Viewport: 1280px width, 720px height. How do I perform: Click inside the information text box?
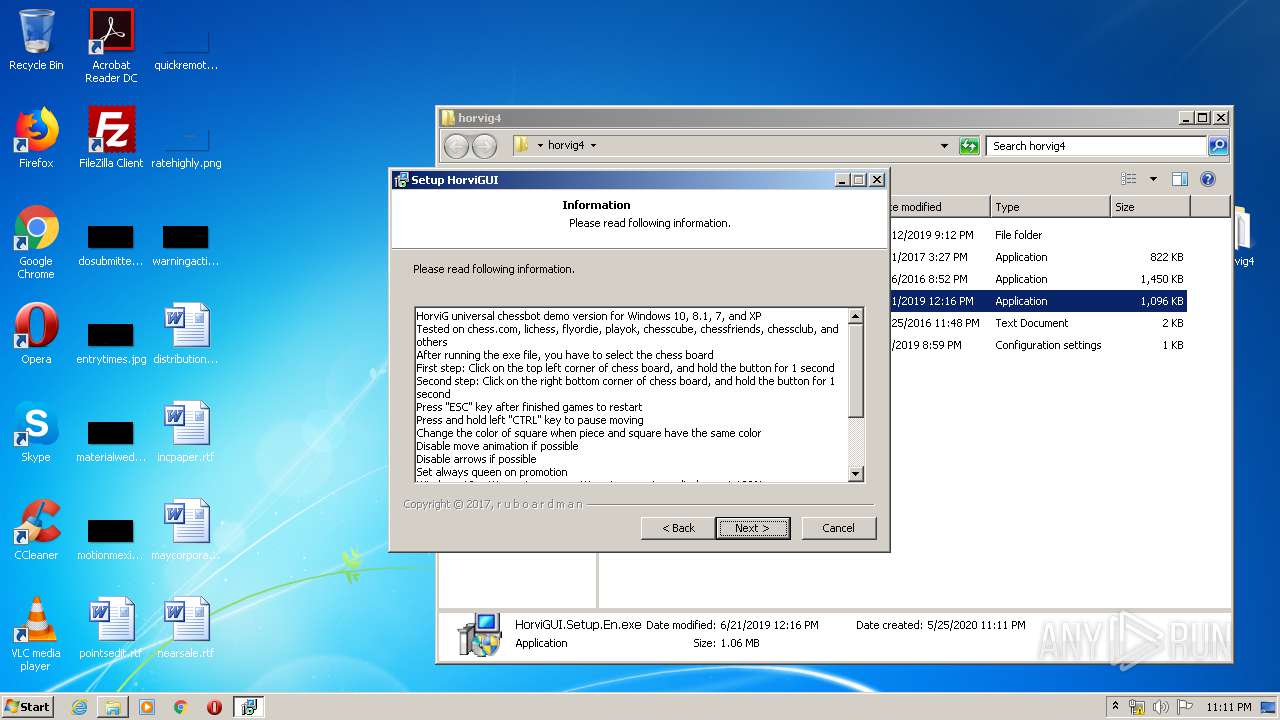(631, 395)
